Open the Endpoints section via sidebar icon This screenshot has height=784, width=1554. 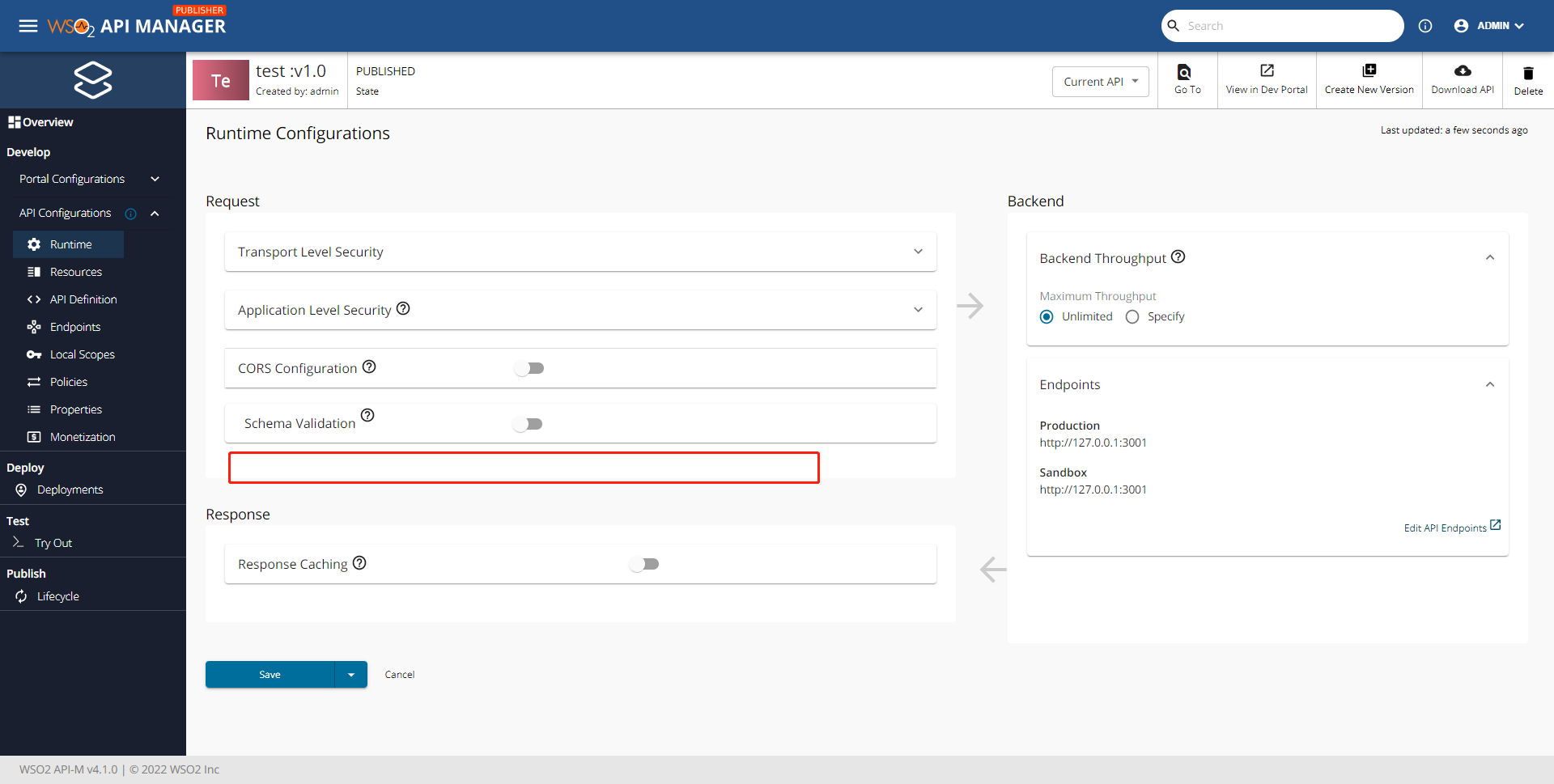33,327
